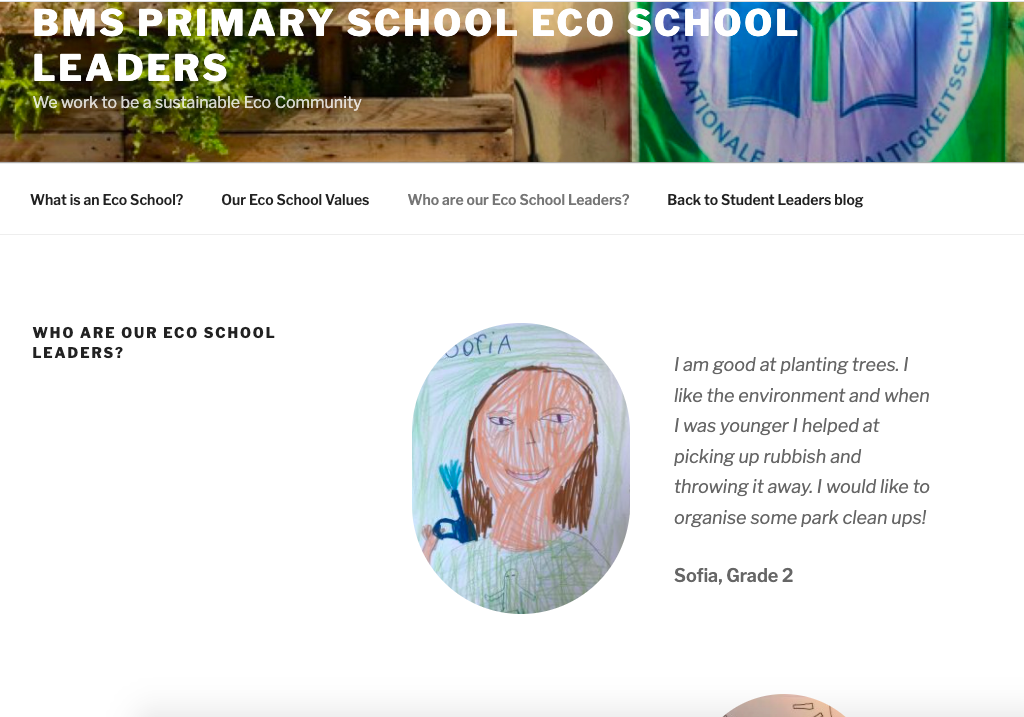
Task: Click the sidebar heading 'Who are our Eco School Leaders?'
Action: tap(154, 342)
